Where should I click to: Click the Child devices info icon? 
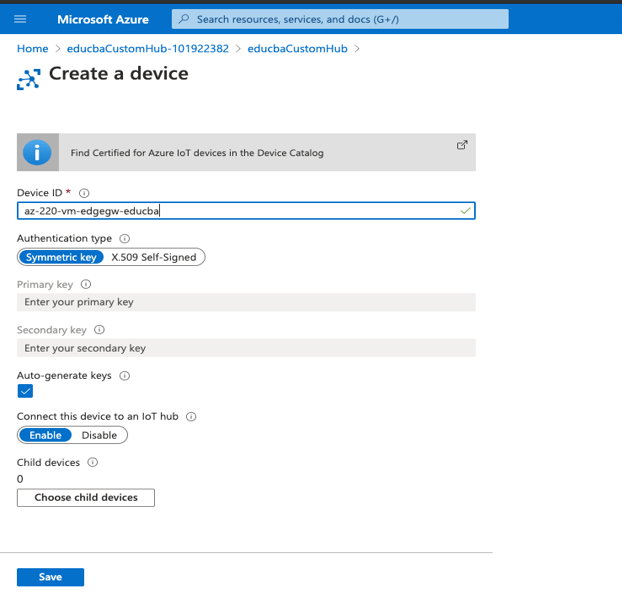click(x=92, y=462)
